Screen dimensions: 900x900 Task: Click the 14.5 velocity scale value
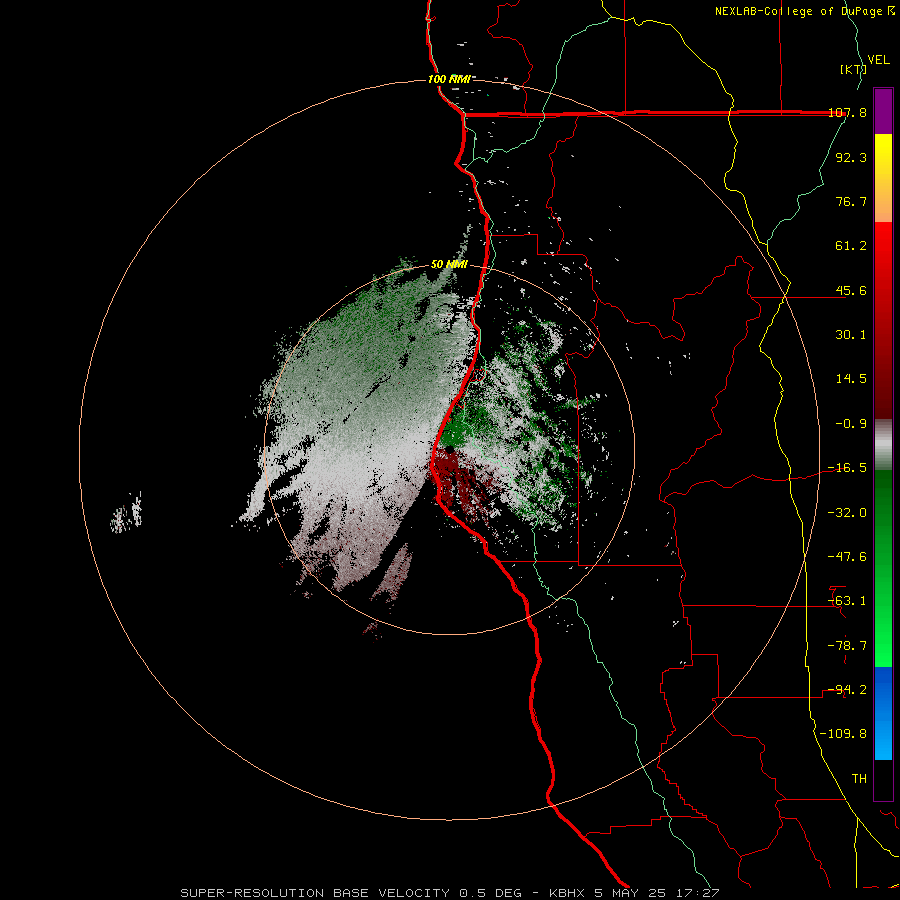[851, 379]
